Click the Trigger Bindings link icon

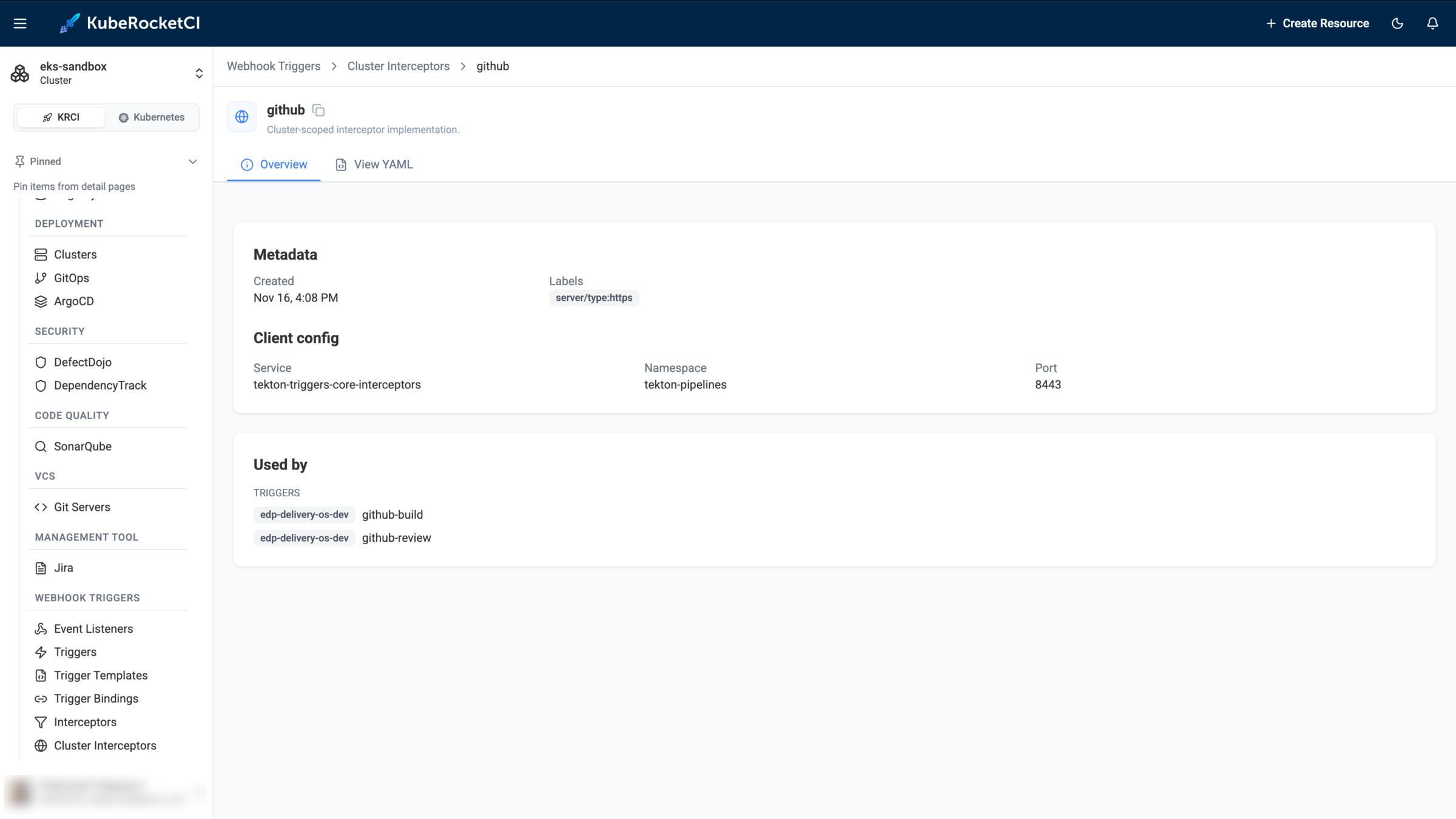click(41, 699)
